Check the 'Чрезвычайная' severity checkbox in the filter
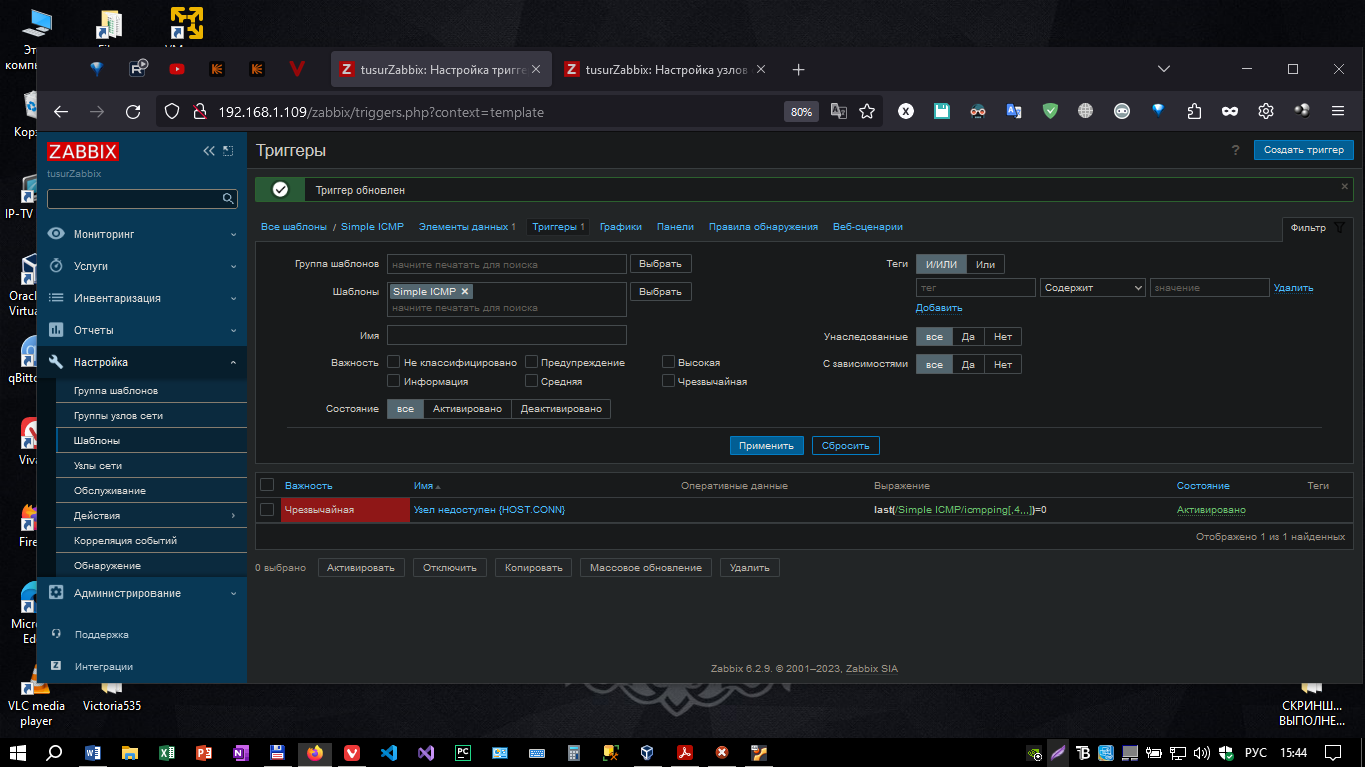 (668, 381)
